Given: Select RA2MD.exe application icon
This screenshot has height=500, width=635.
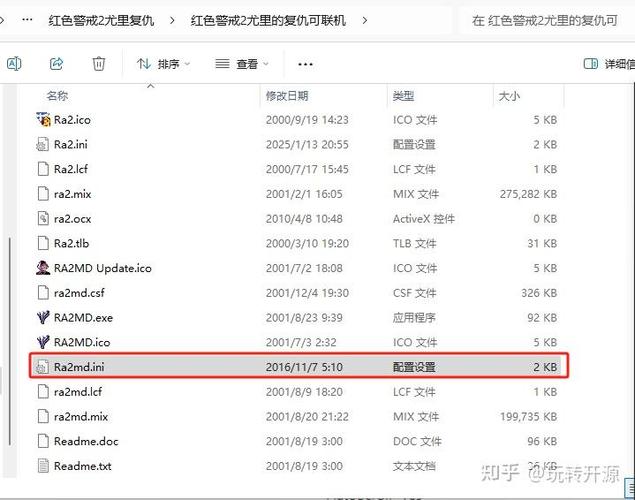Looking at the screenshot, I should click(43, 317).
